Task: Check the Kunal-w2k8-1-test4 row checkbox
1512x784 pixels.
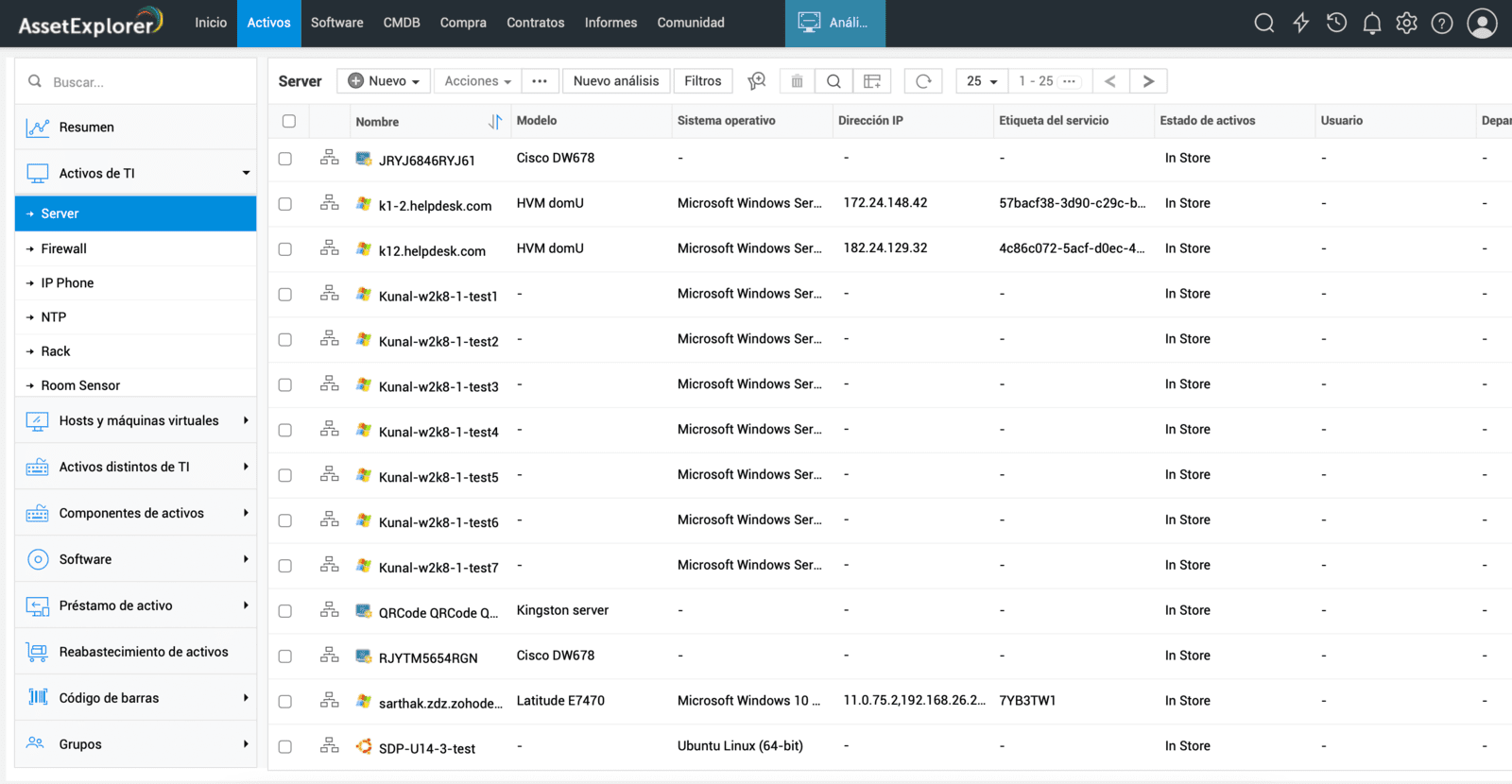Action: click(x=285, y=431)
